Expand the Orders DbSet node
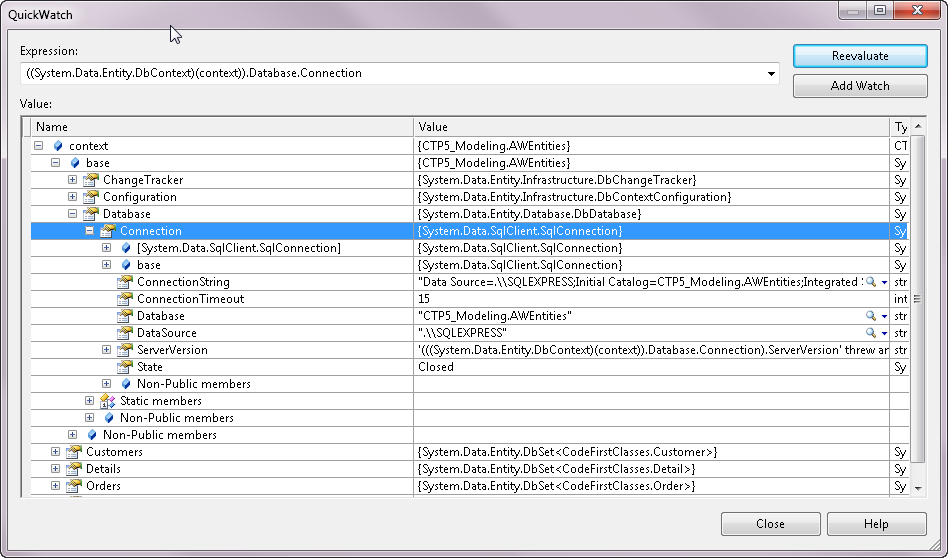948x558 pixels. pyautogui.click(x=56, y=486)
